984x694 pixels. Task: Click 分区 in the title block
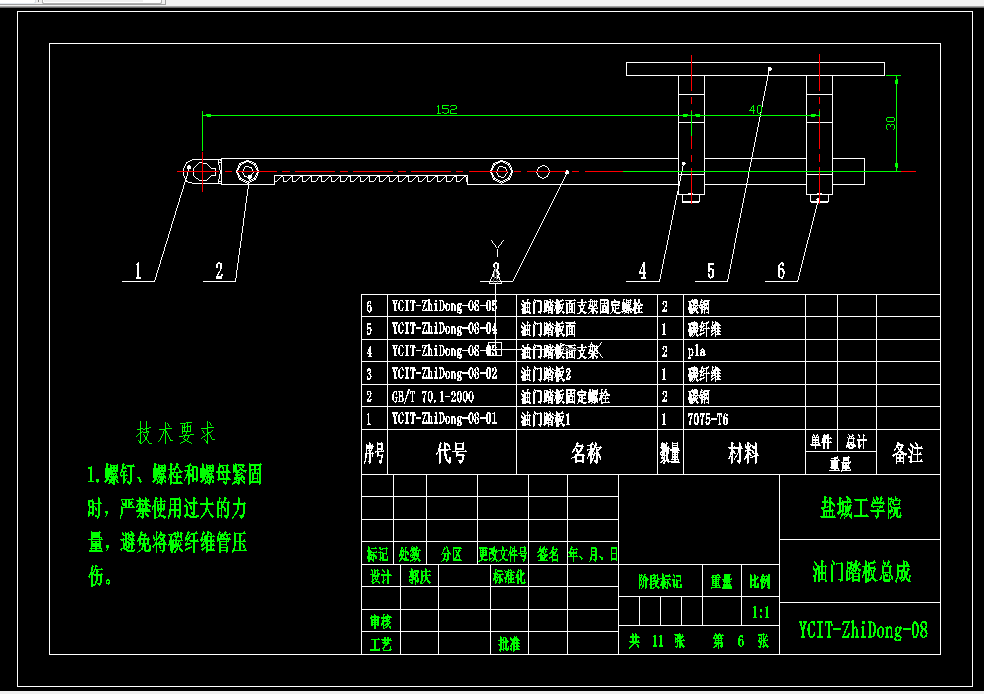(x=451, y=554)
